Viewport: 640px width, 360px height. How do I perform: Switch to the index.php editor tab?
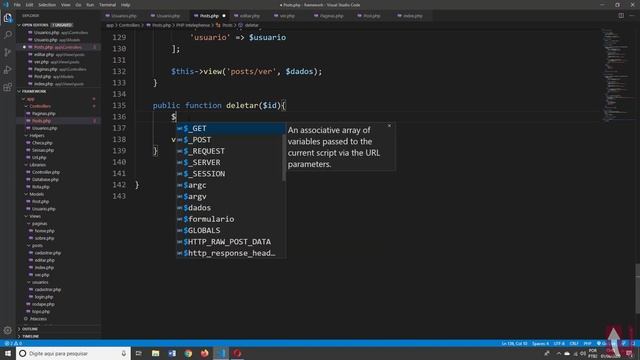413,16
